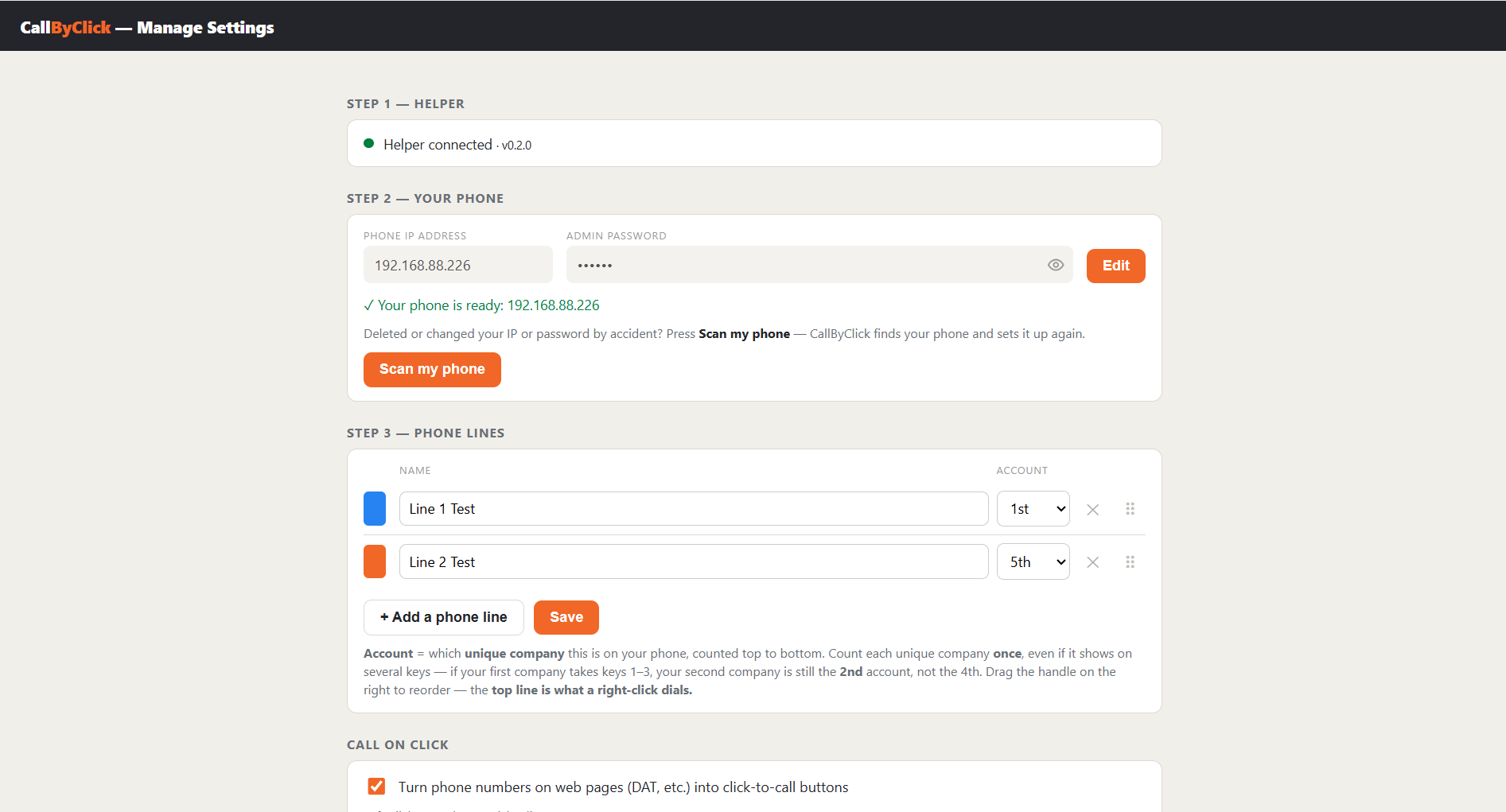Click the Scan my phone button
The width and height of the screenshot is (1506, 812).
pyautogui.click(x=432, y=370)
